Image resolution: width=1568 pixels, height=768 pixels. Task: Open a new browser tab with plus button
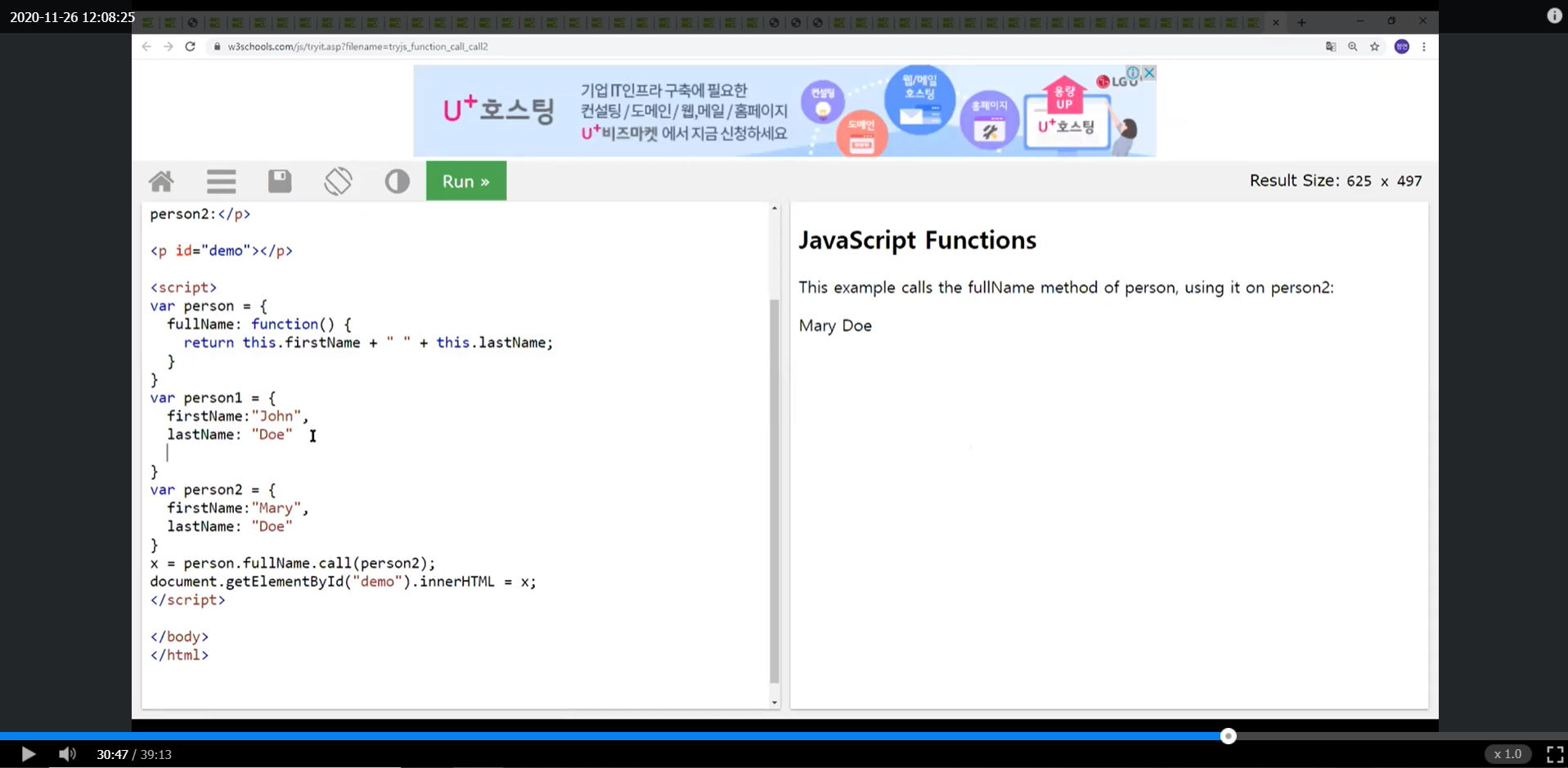coord(1301,22)
